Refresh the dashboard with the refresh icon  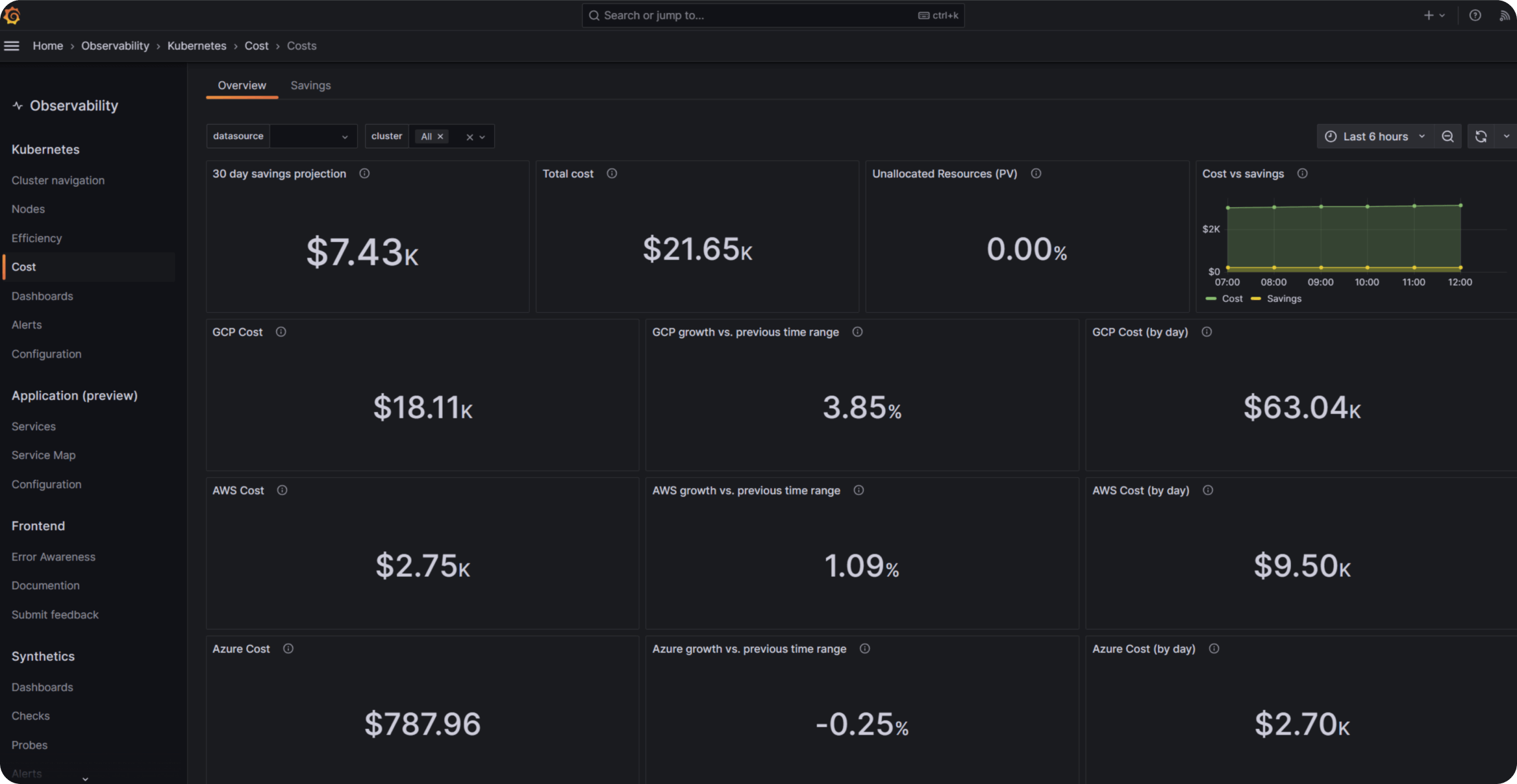coord(1481,136)
